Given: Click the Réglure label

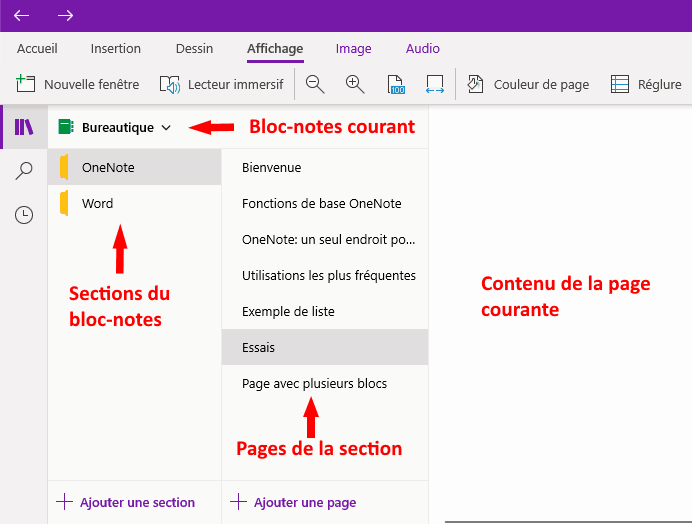Looking at the screenshot, I should [x=659, y=84].
